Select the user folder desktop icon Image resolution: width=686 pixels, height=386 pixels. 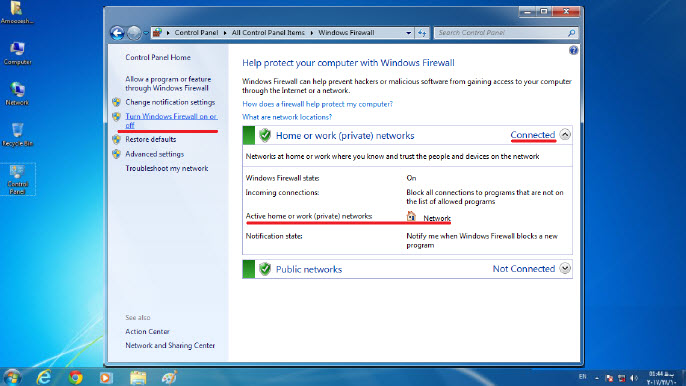click(x=17, y=12)
